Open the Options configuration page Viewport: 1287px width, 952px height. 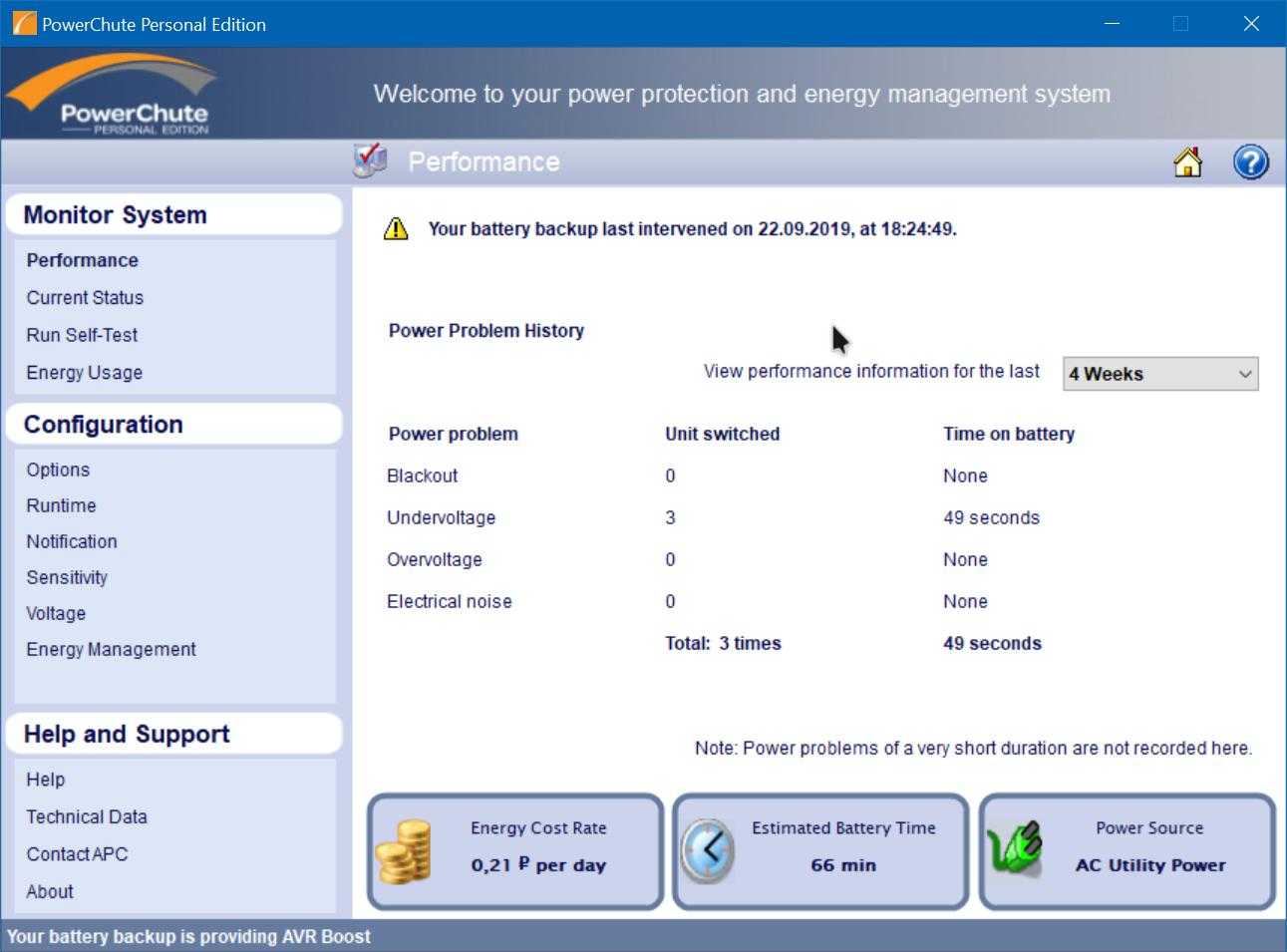(x=58, y=470)
